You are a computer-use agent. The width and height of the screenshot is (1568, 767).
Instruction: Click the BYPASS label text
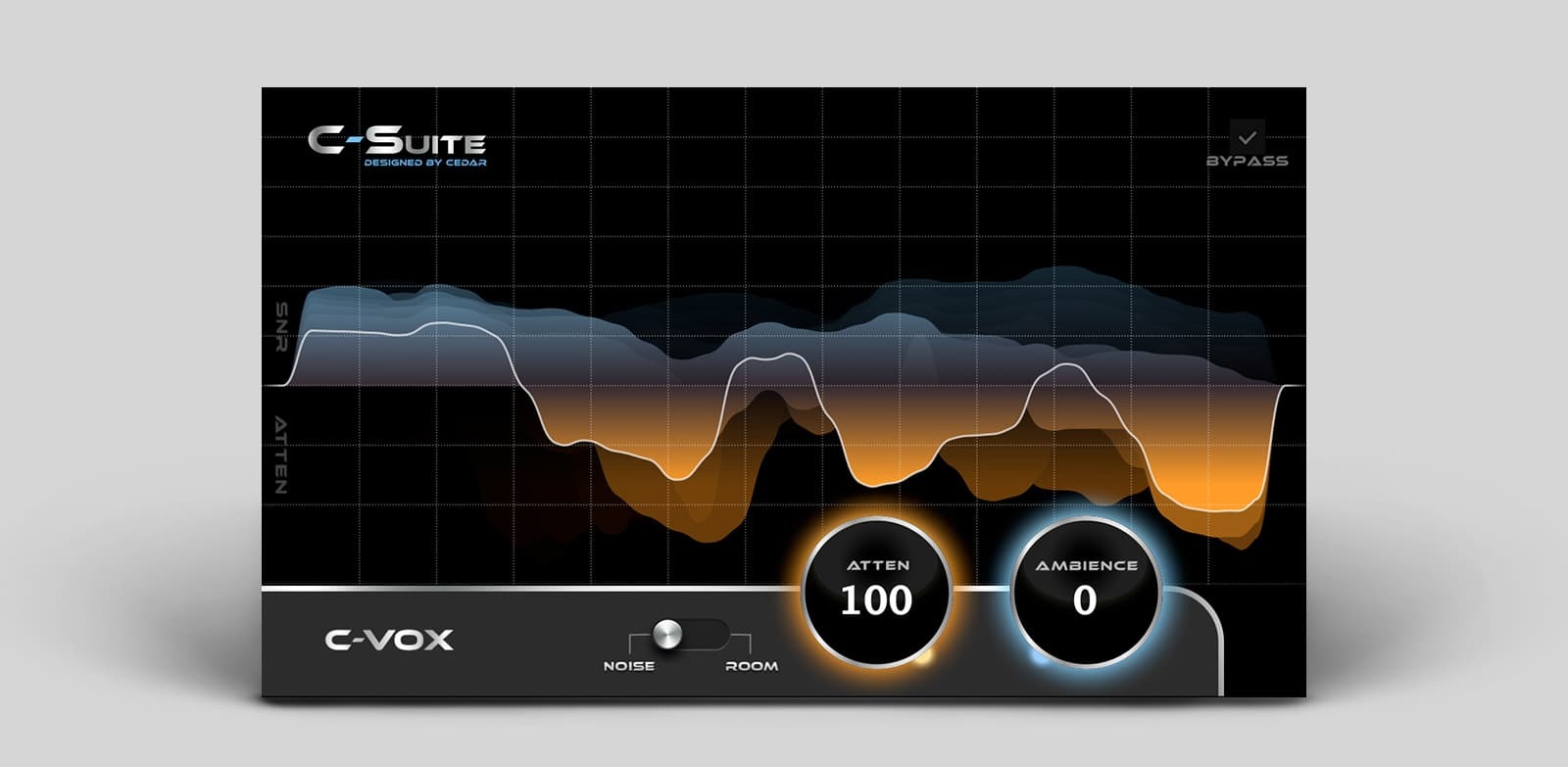pos(1247,161)
